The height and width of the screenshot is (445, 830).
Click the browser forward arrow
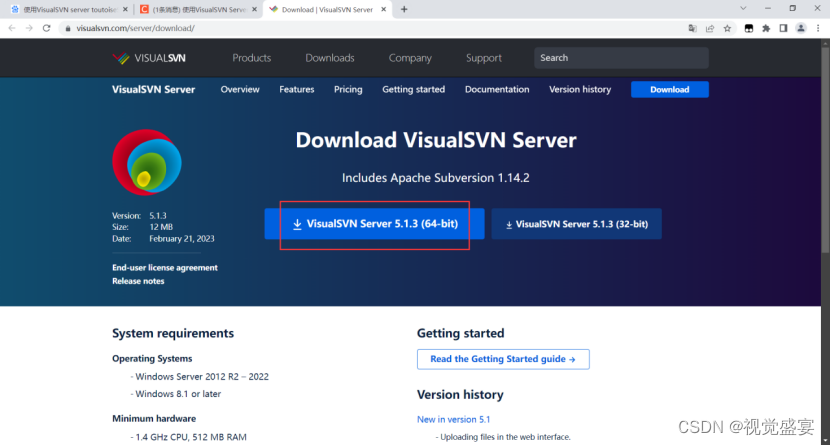29,28
